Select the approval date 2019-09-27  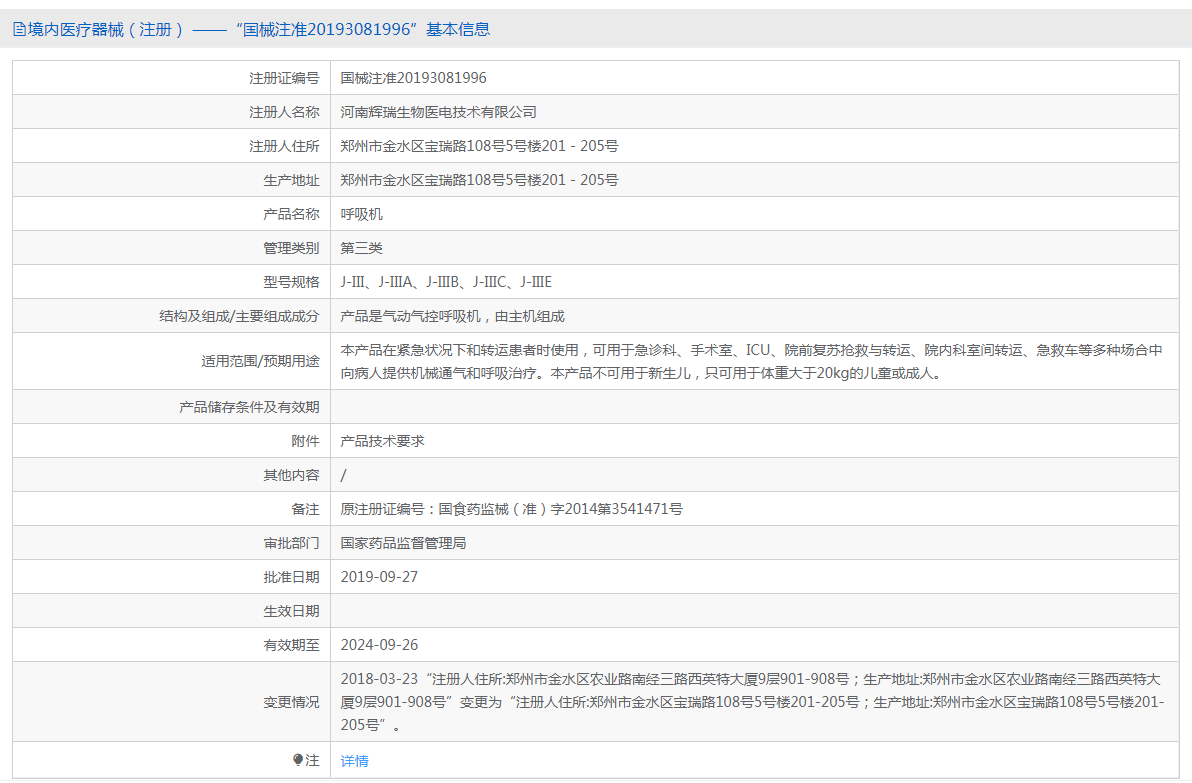click(x=379, y=577)
